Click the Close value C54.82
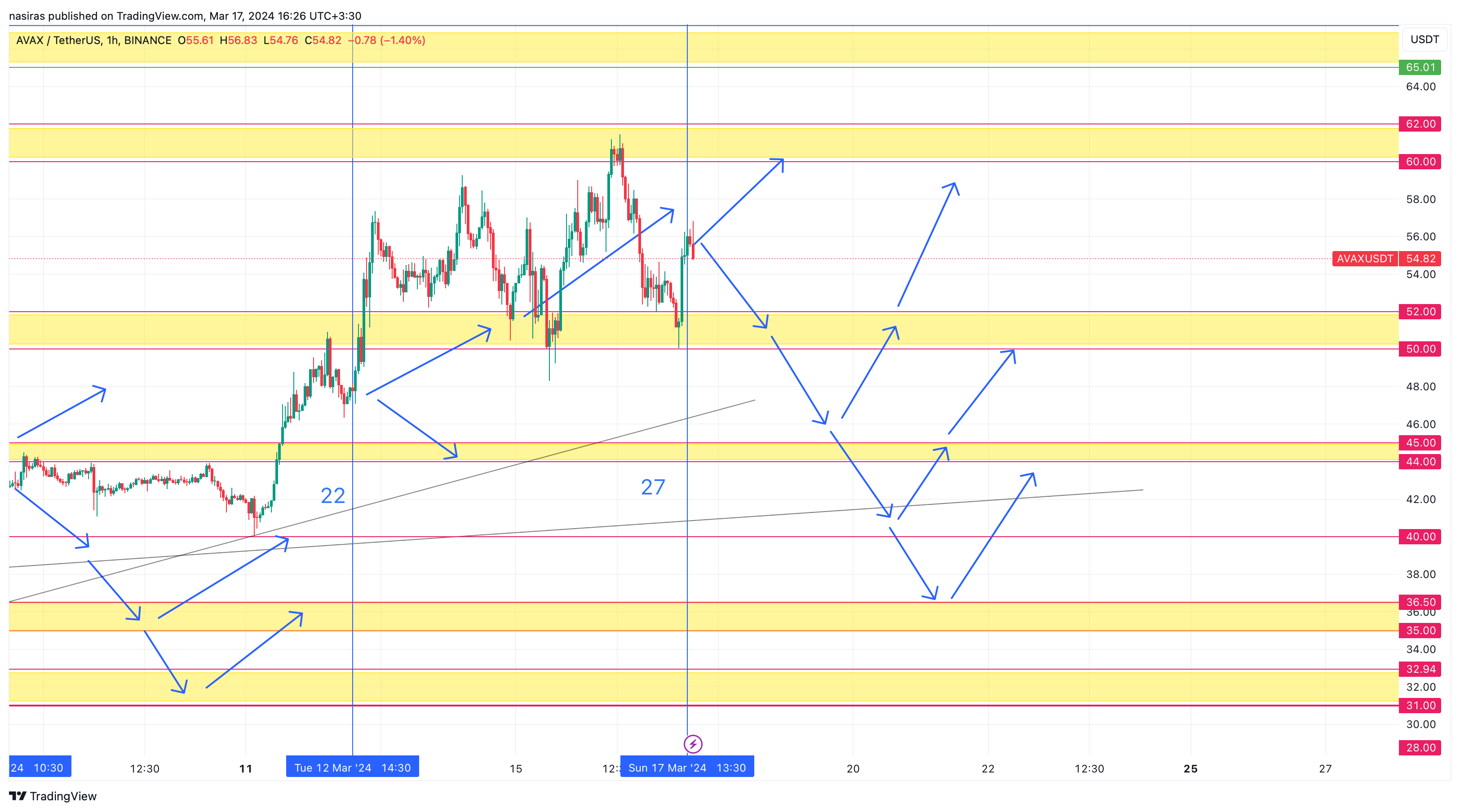1460x812 pixels. [x=323, y=40]
